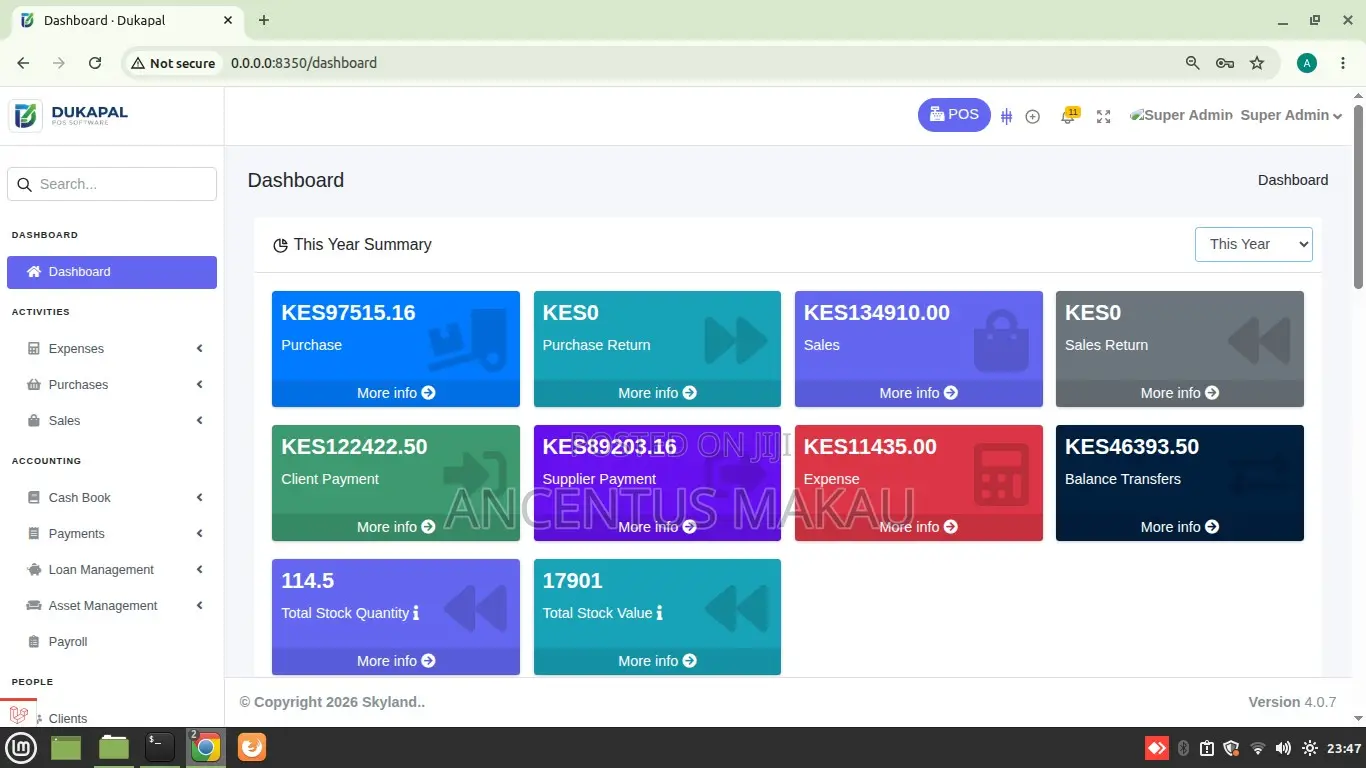Expand the Sales chevron arrow
1366x768 pixels.
point(200,421)
